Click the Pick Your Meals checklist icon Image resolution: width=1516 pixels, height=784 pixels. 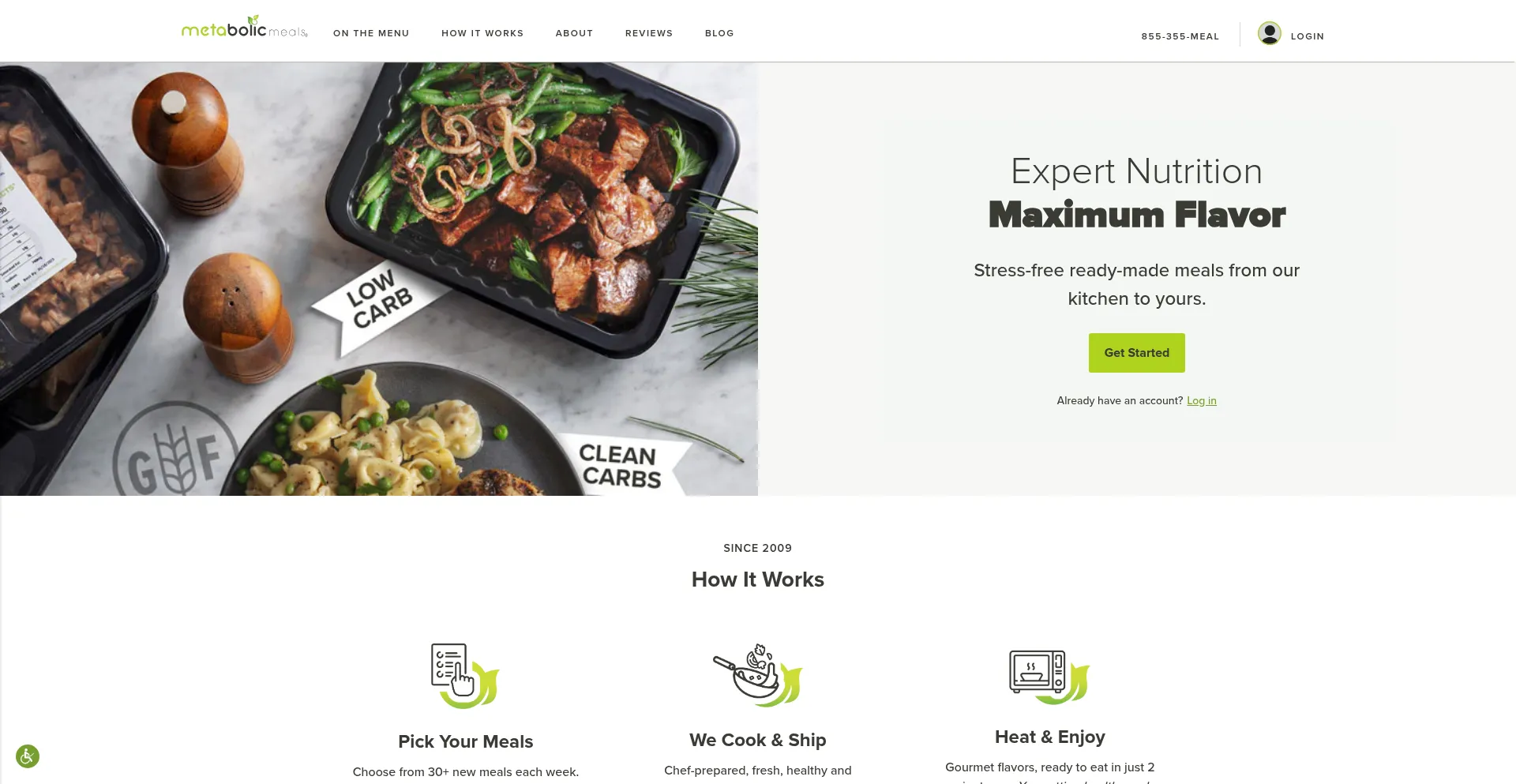click(x=465, y=676)
